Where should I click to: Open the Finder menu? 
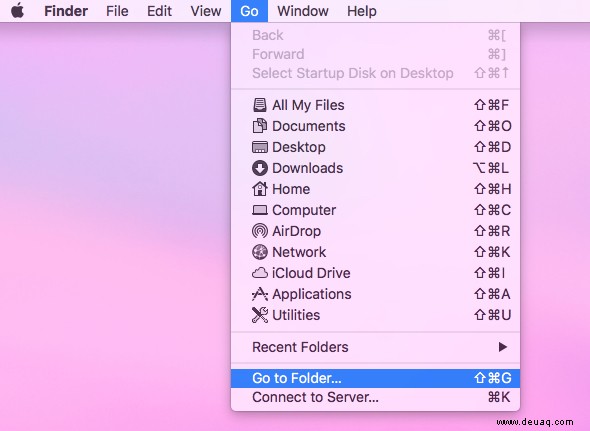pyautogui.click(x=66, y=11)
